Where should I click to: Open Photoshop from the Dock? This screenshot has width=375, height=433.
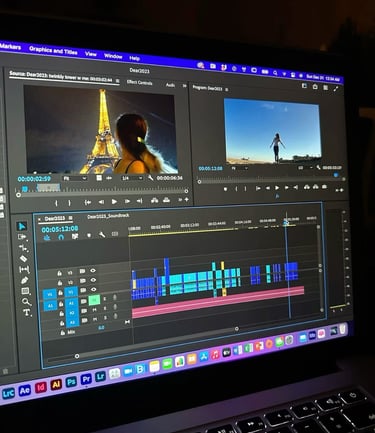pyautogui.click(x=71, y=382)
